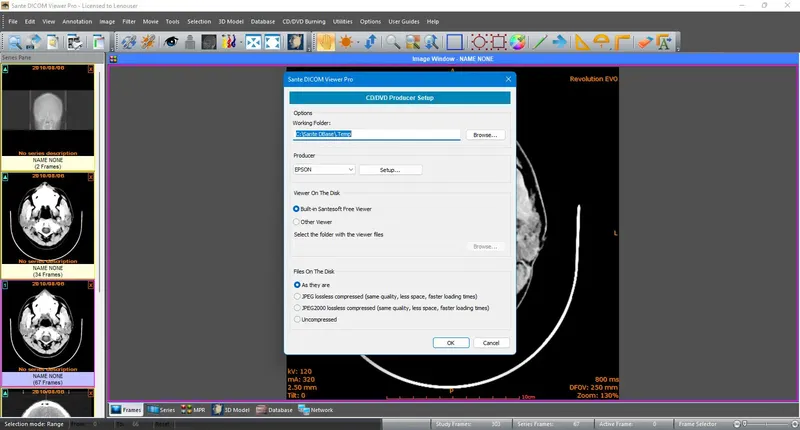This screenshot has height=430, width=800.
Task: Click the Browse button for Working Folder
Action: (x=485, y=135)
